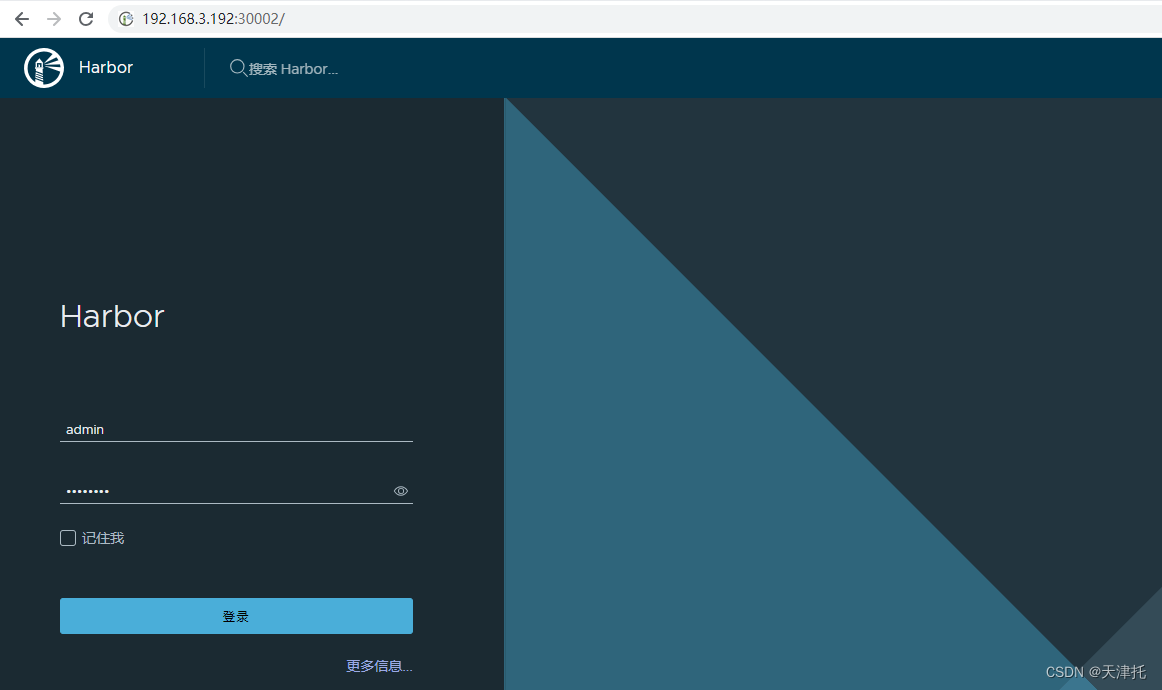The height and width of the screenshot is (690, 1162).
Task: Click the address bar URL
Action: coord(213,19)
